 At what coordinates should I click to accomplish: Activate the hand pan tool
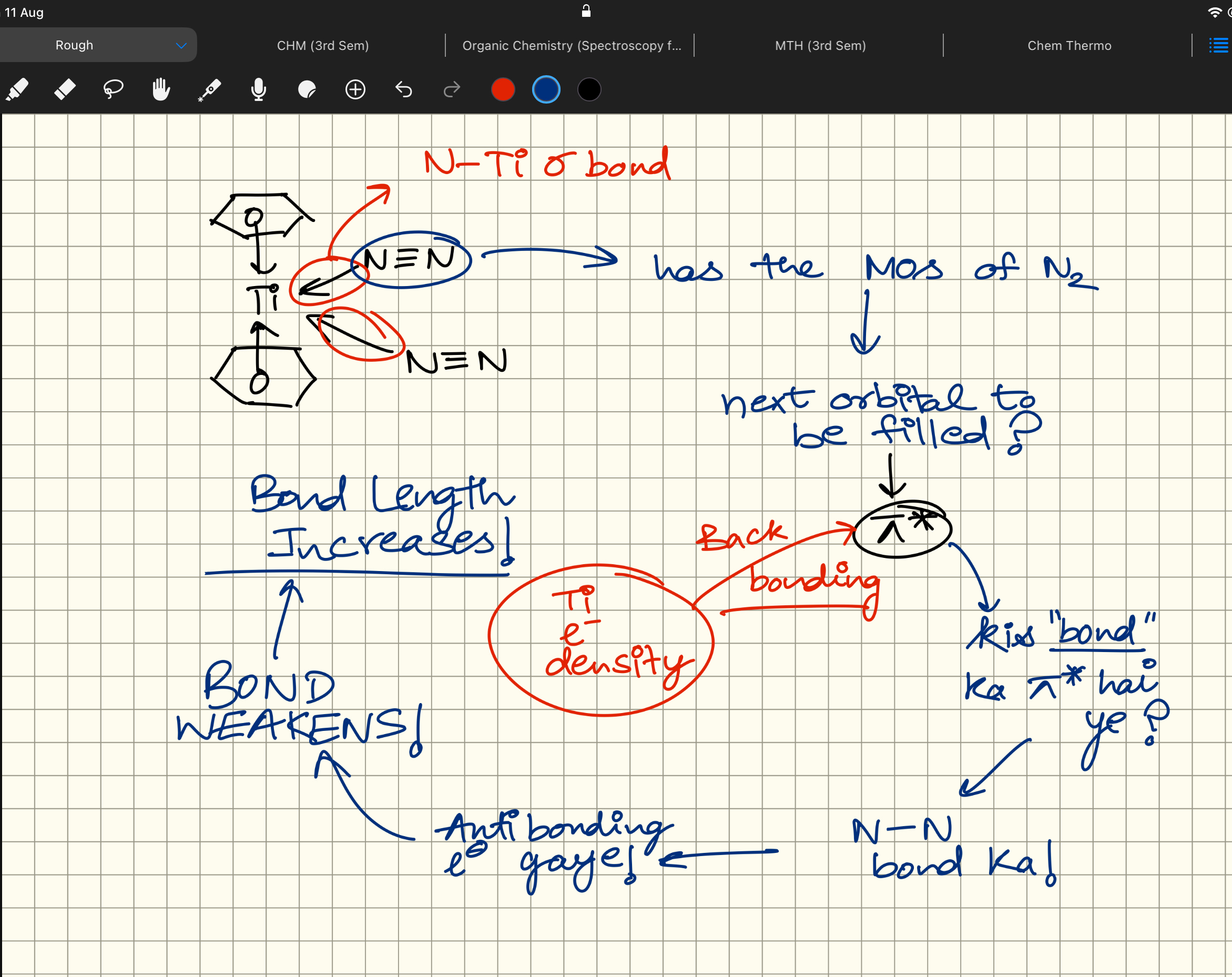(x=161, y=90)
